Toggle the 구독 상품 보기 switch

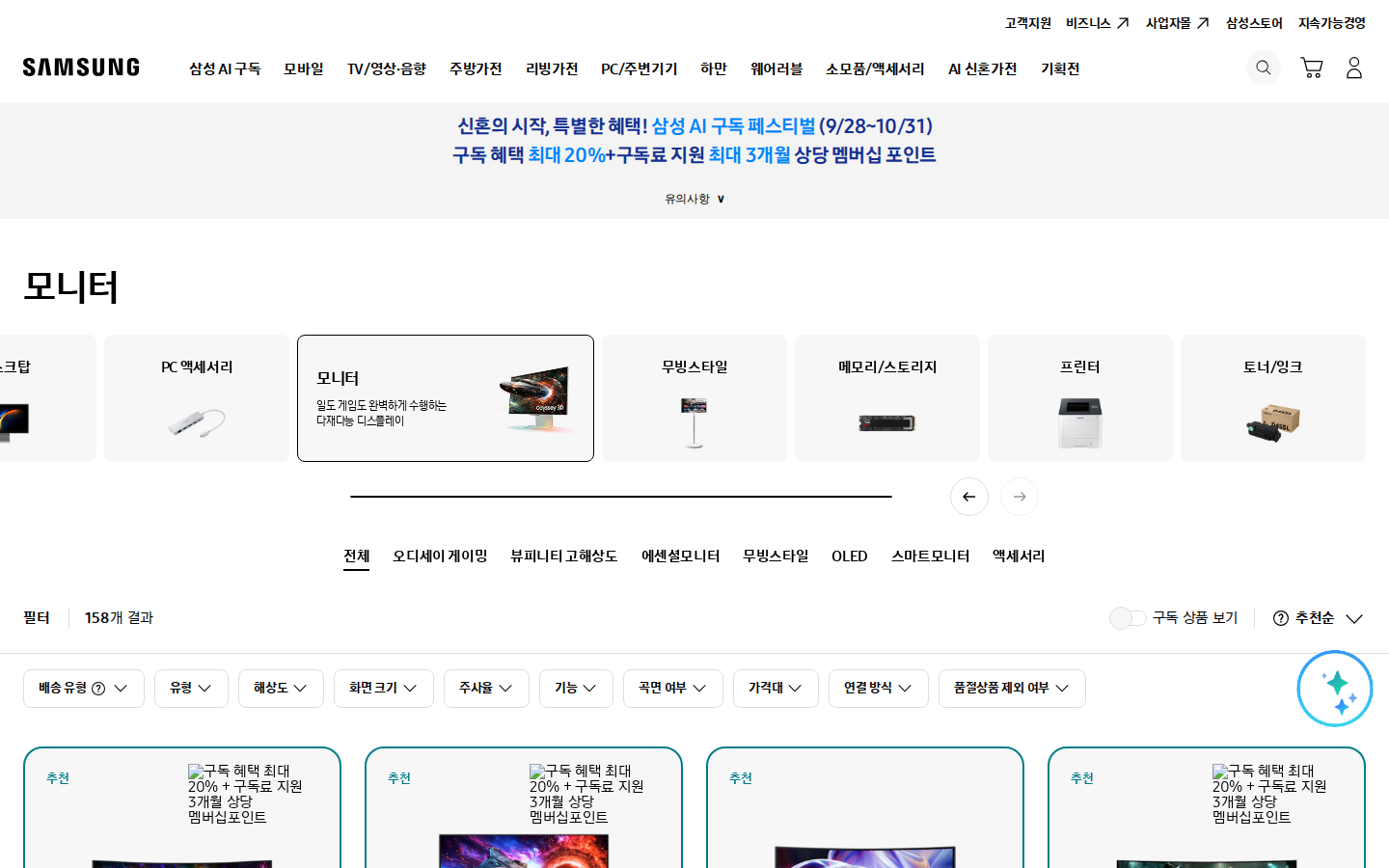pos(1128,618)
